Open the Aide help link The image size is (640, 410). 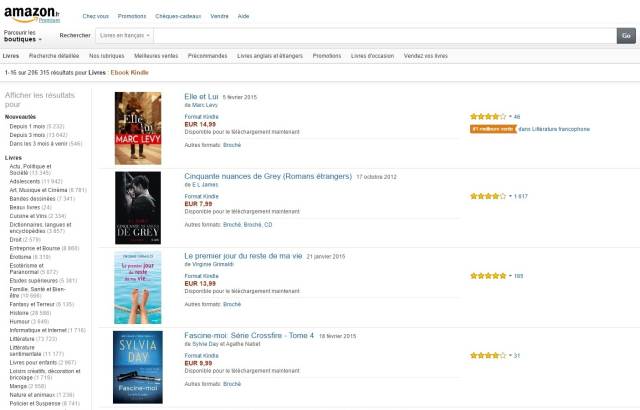(243, 16)
